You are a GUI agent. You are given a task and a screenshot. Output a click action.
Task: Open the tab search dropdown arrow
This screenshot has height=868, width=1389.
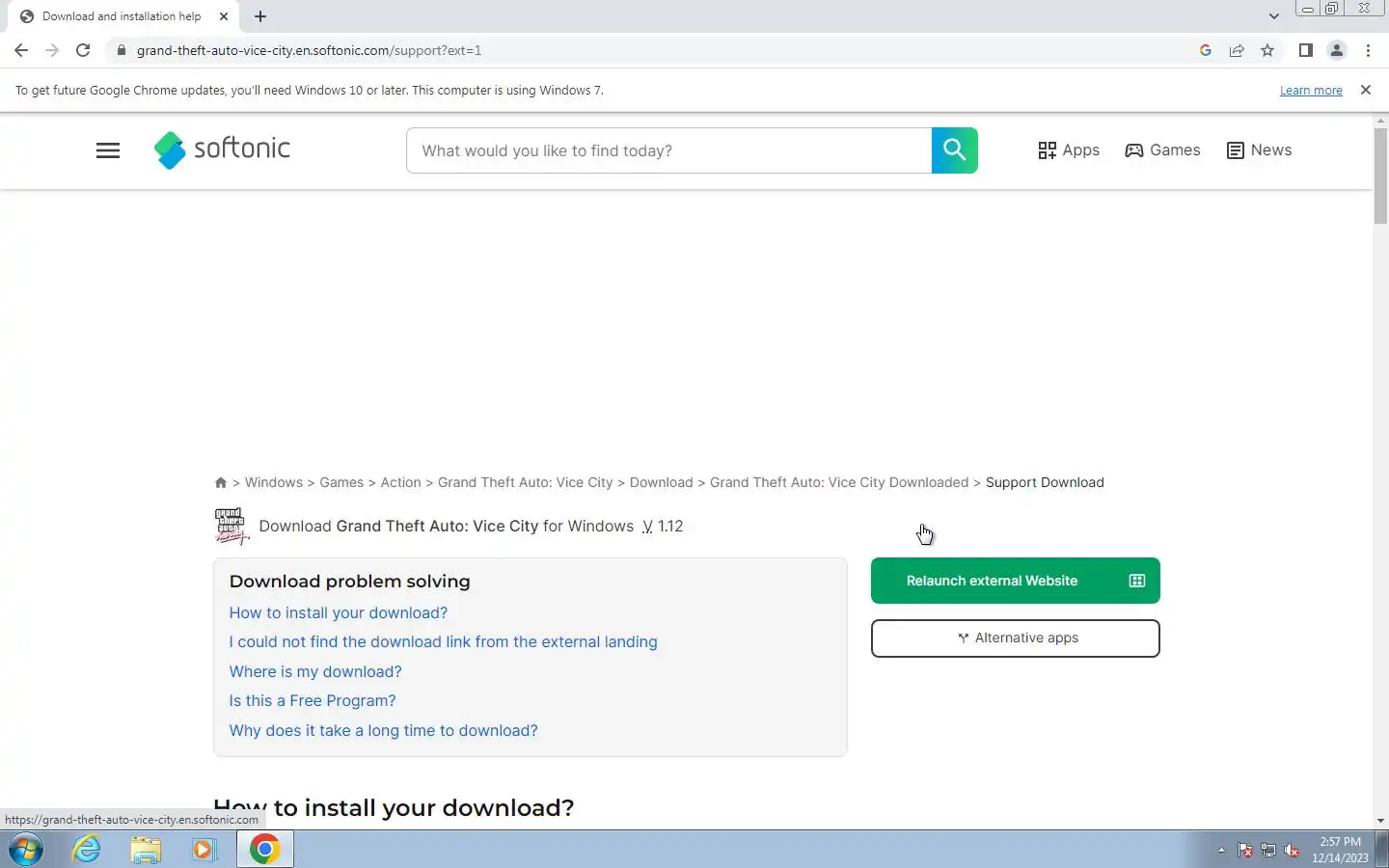click(x=1273, y=16)
